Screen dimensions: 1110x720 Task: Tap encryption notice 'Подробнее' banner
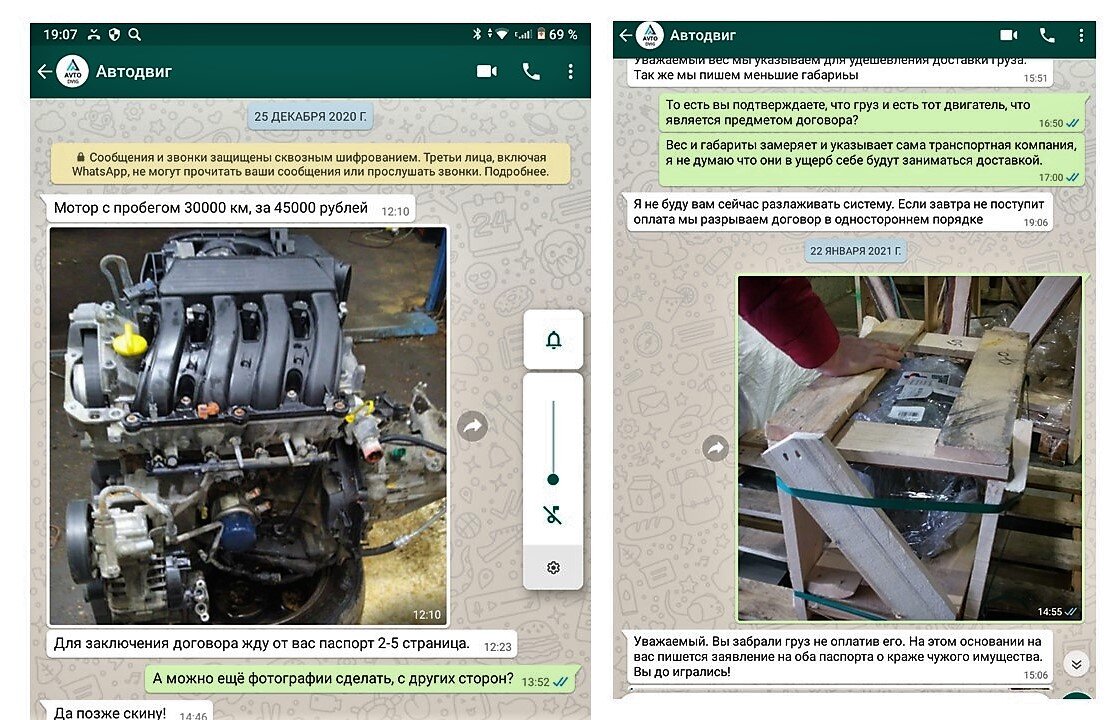310,164
